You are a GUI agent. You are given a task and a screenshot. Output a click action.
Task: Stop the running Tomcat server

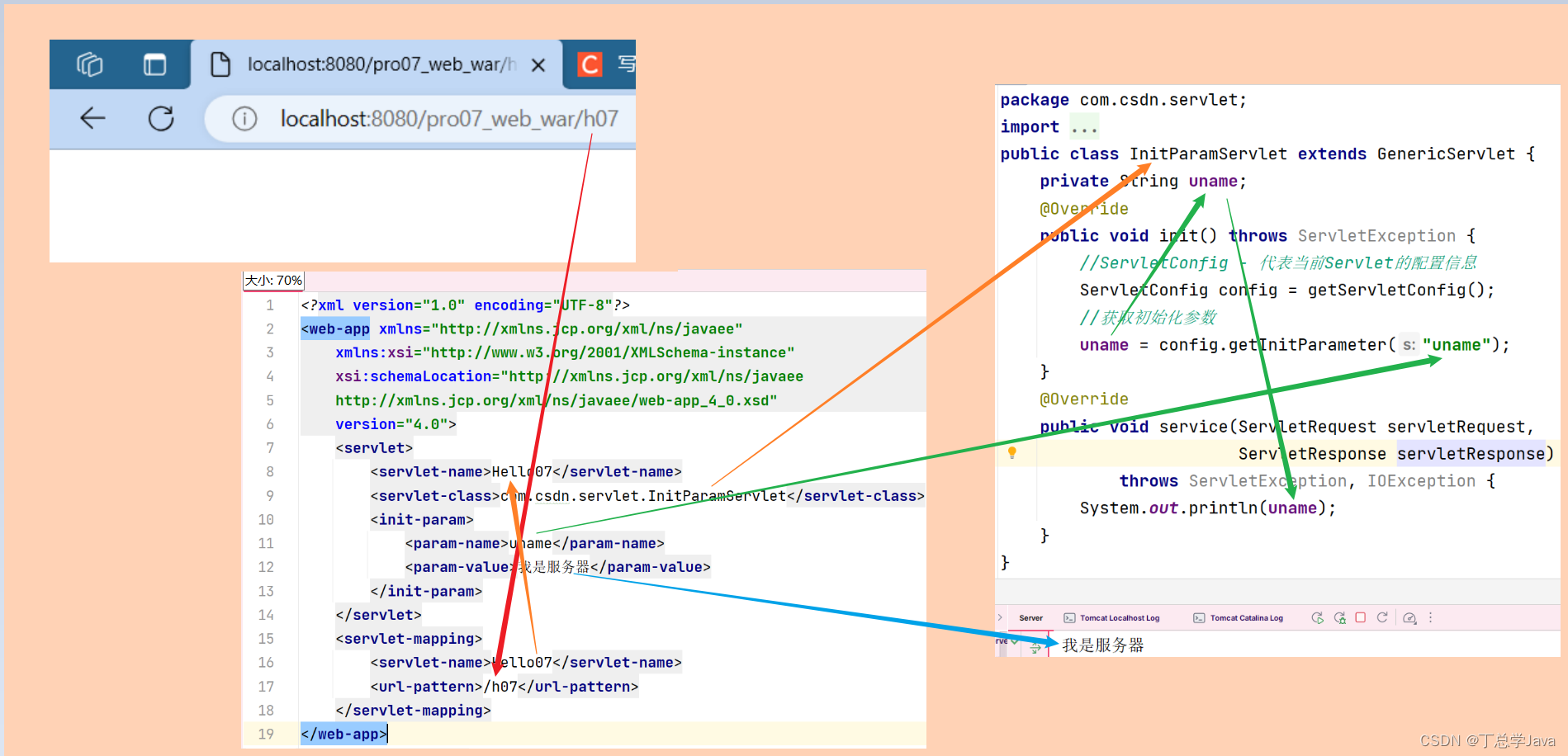(1361, 618)
